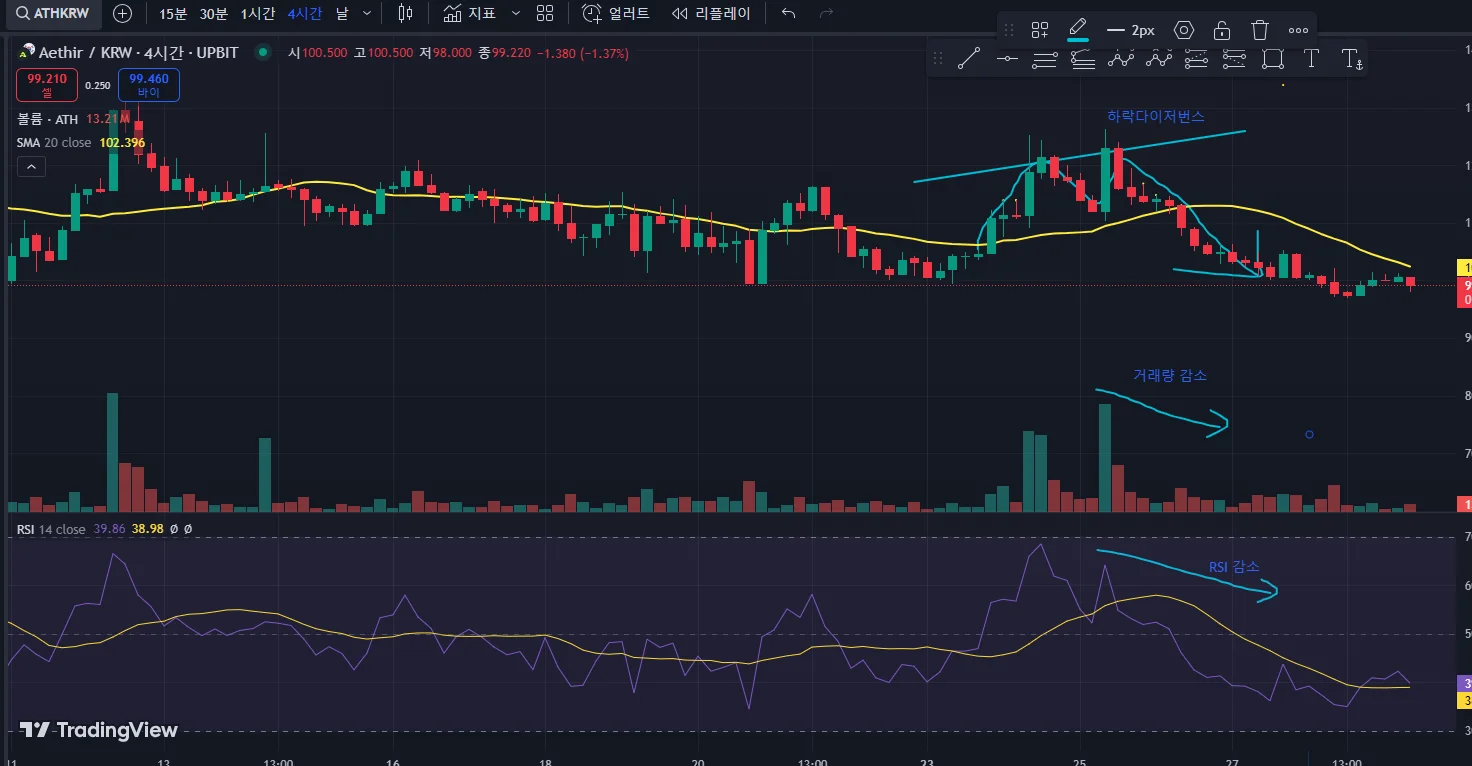
Task: Open drawing templates in floating toolbar
Action: click(1040, 30)
